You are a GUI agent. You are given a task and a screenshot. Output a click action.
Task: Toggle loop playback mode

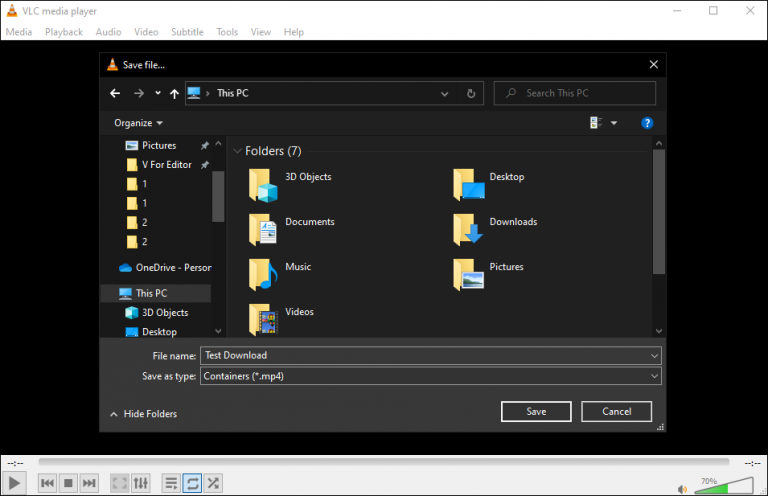click(x=192, y=483)
